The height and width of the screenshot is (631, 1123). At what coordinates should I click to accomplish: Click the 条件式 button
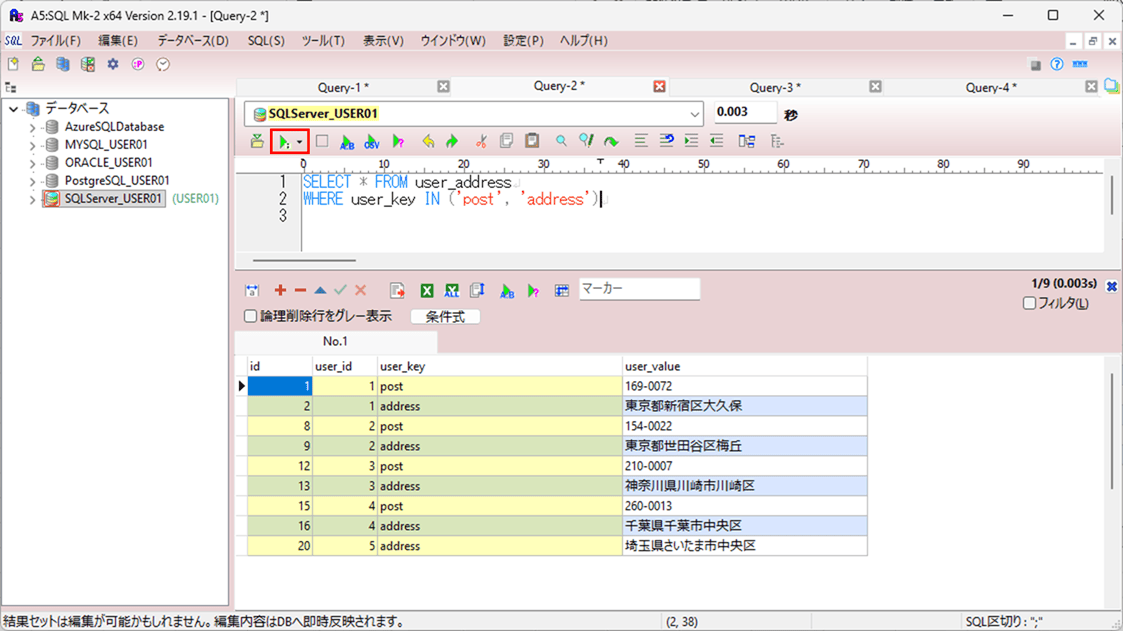[445, 316]
